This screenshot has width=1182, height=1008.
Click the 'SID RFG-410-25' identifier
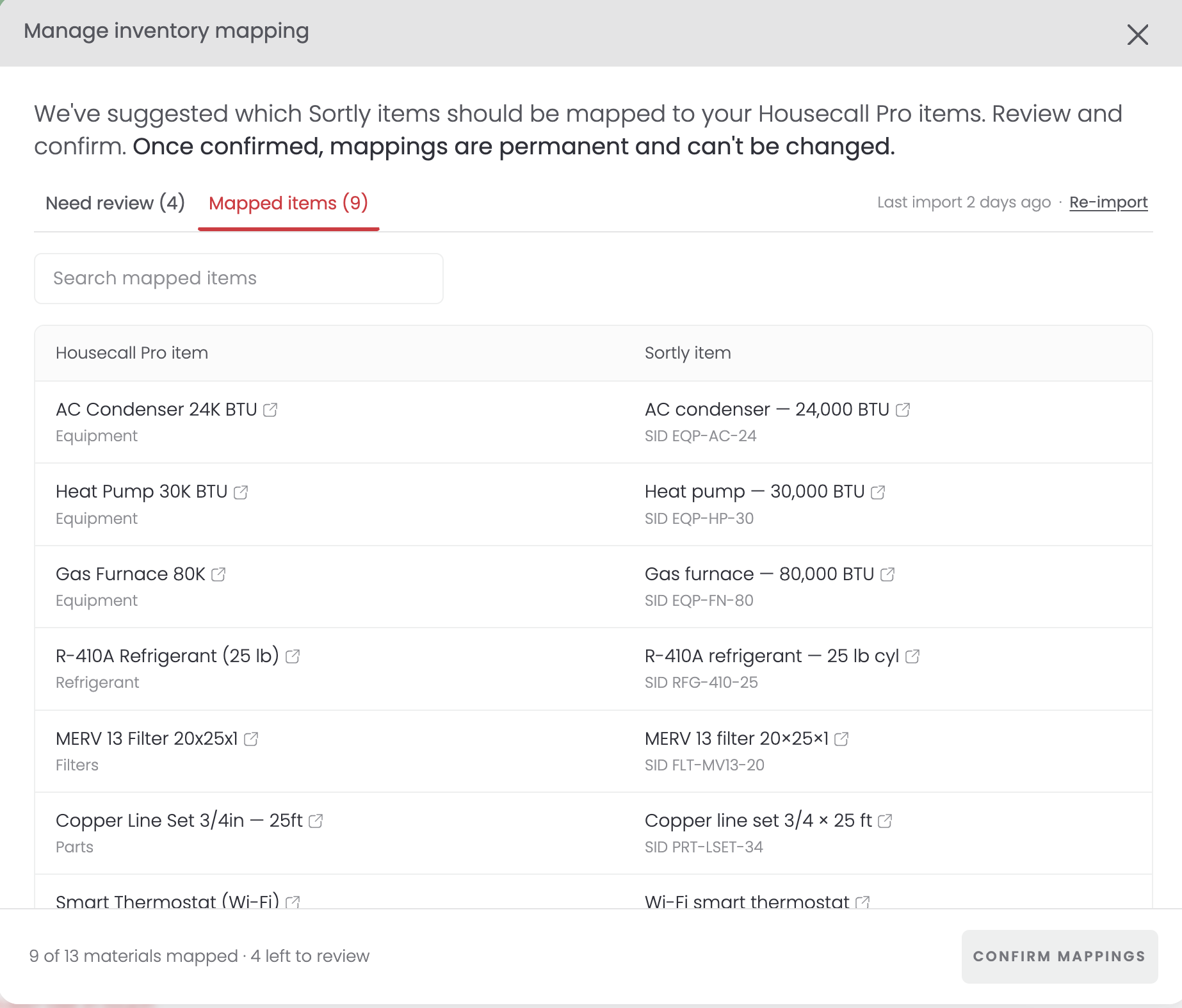701,683
